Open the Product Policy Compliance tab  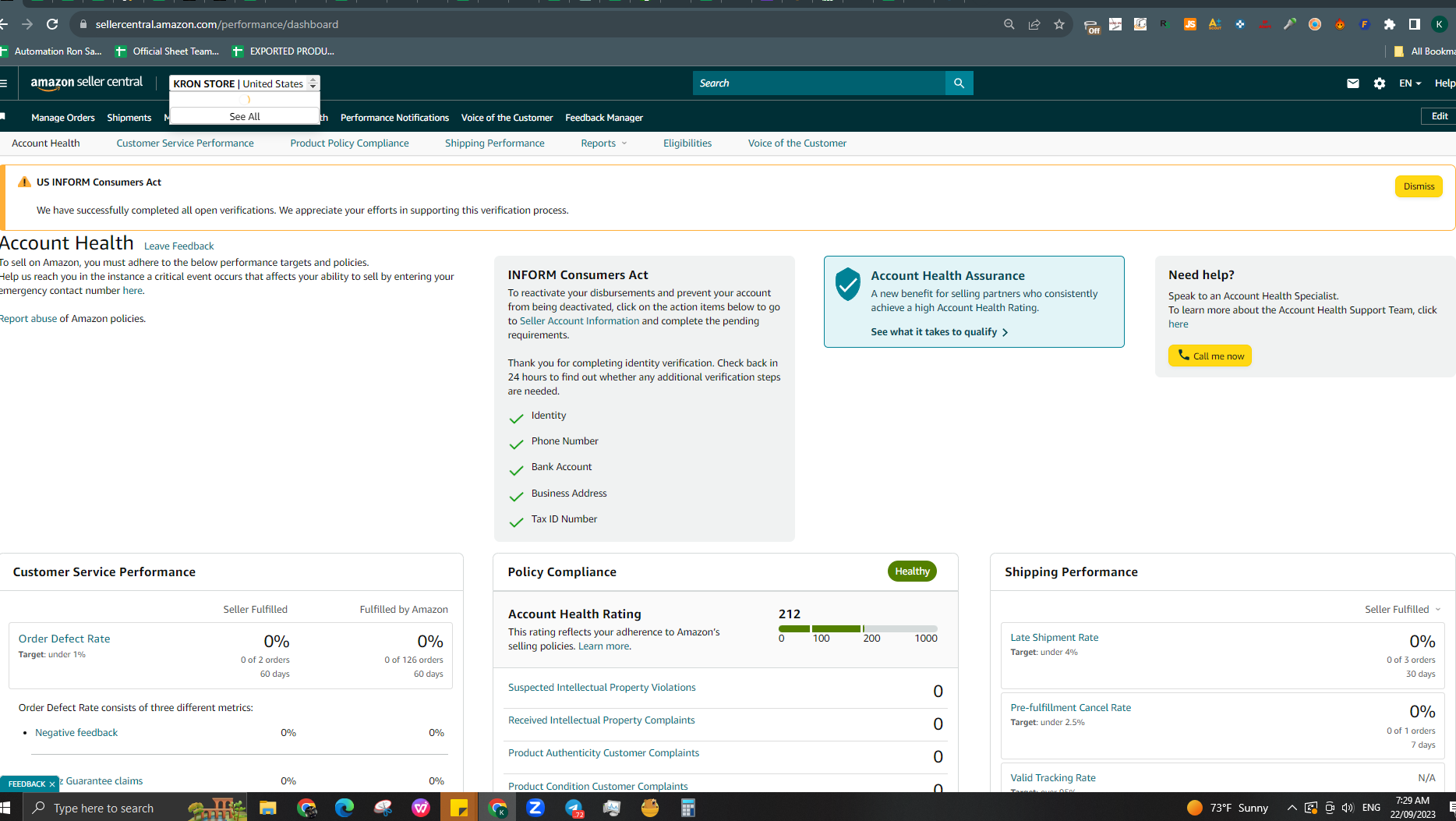pos(349,143)
